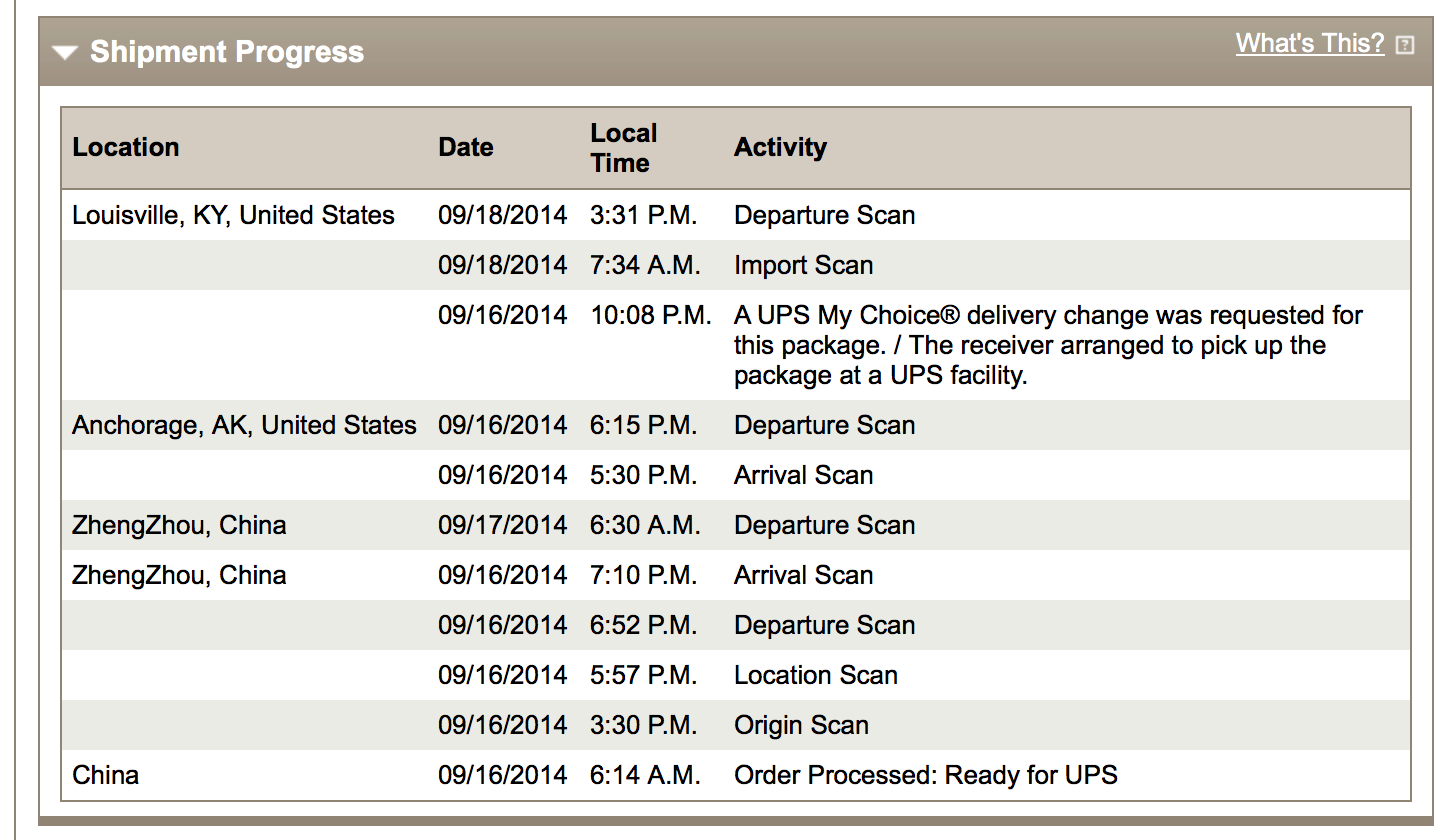Click the 10:08 P.M. time cell
The height and width of the screenshot is (840, 1448).
pos(650,315)
